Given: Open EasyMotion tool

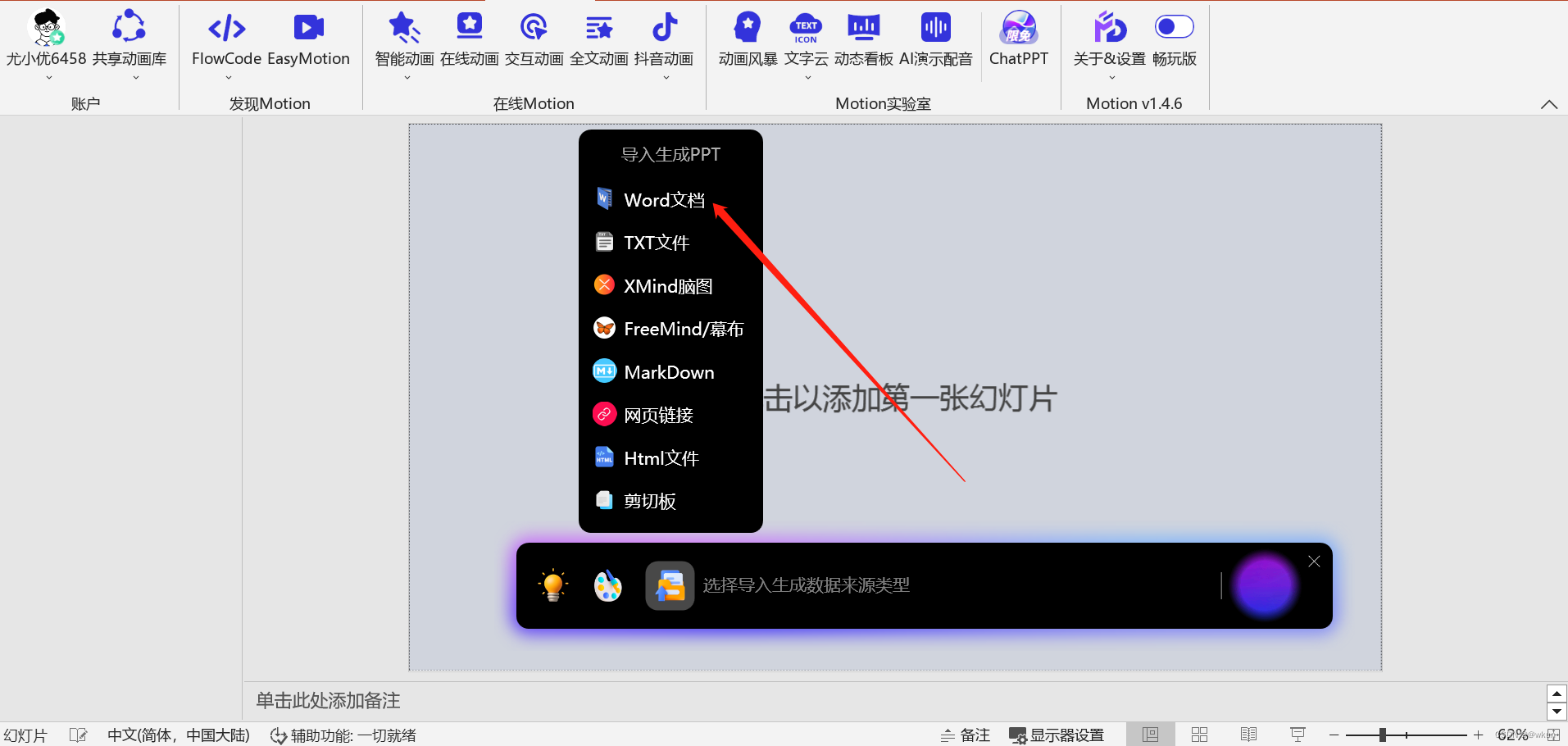Looking at the screenshot, I should pyautogui.click(x=308, y=39).
